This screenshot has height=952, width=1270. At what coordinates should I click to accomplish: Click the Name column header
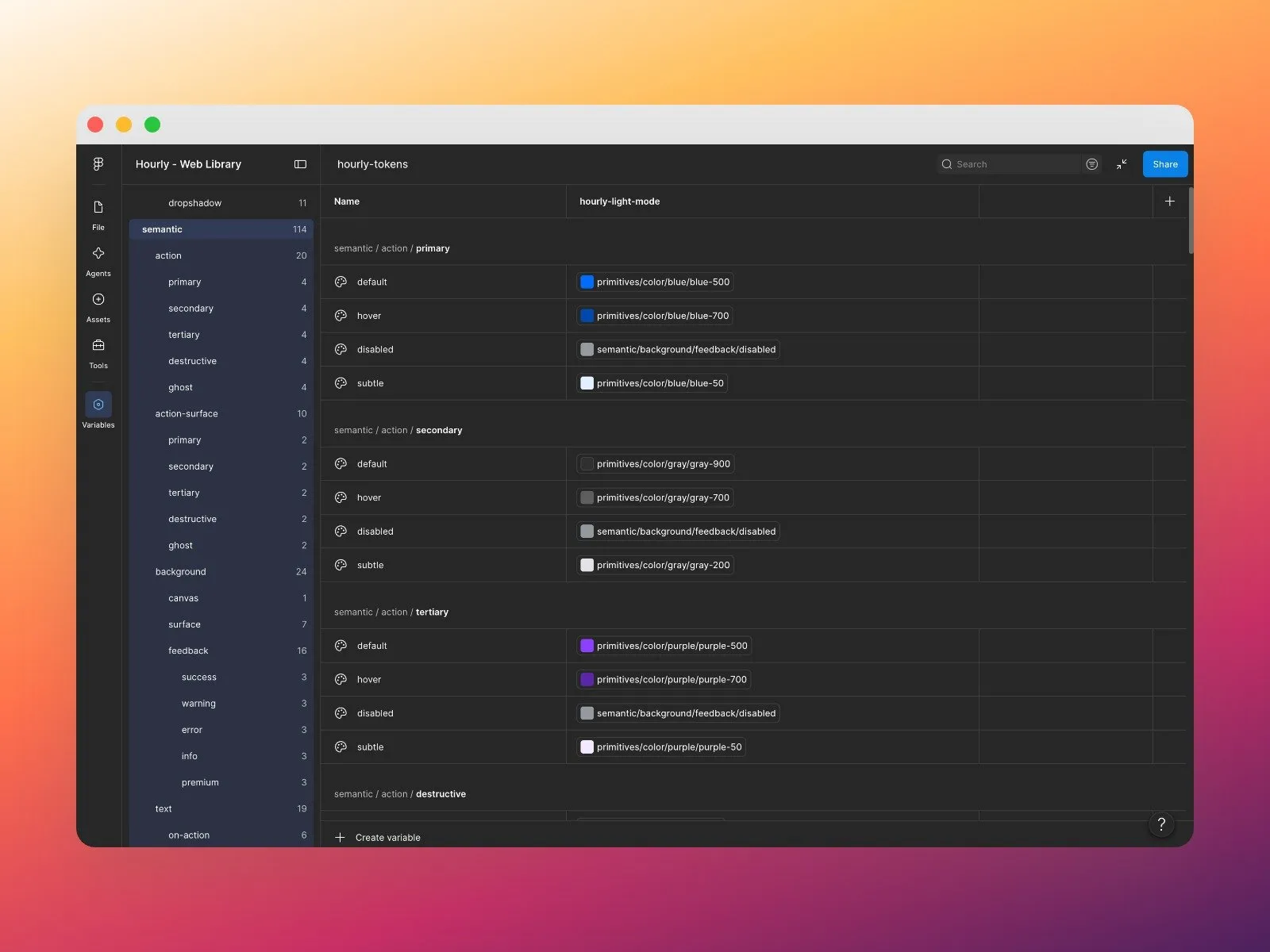(347, 202)
